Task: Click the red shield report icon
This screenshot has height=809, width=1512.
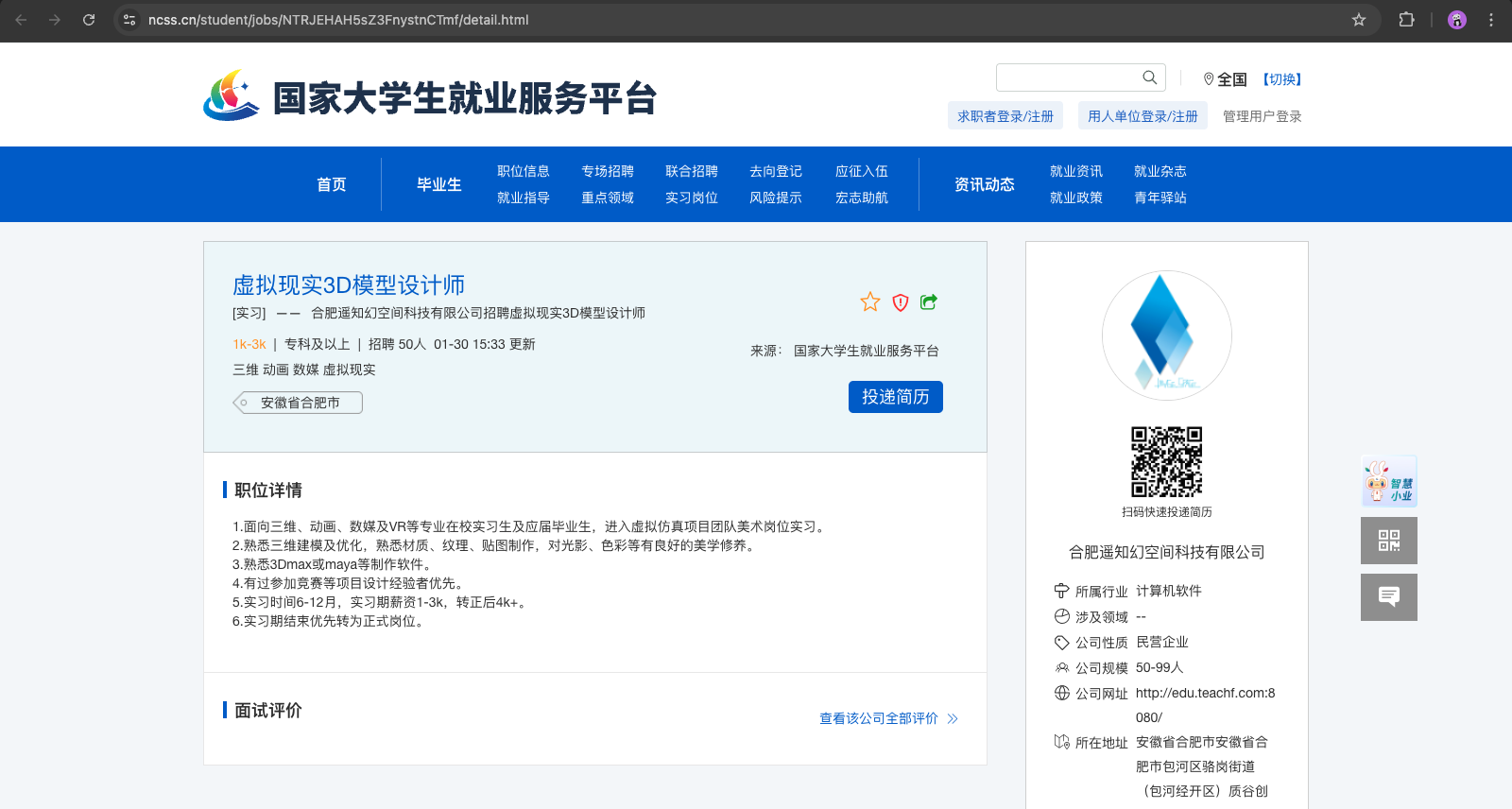Action: (900, 302)
